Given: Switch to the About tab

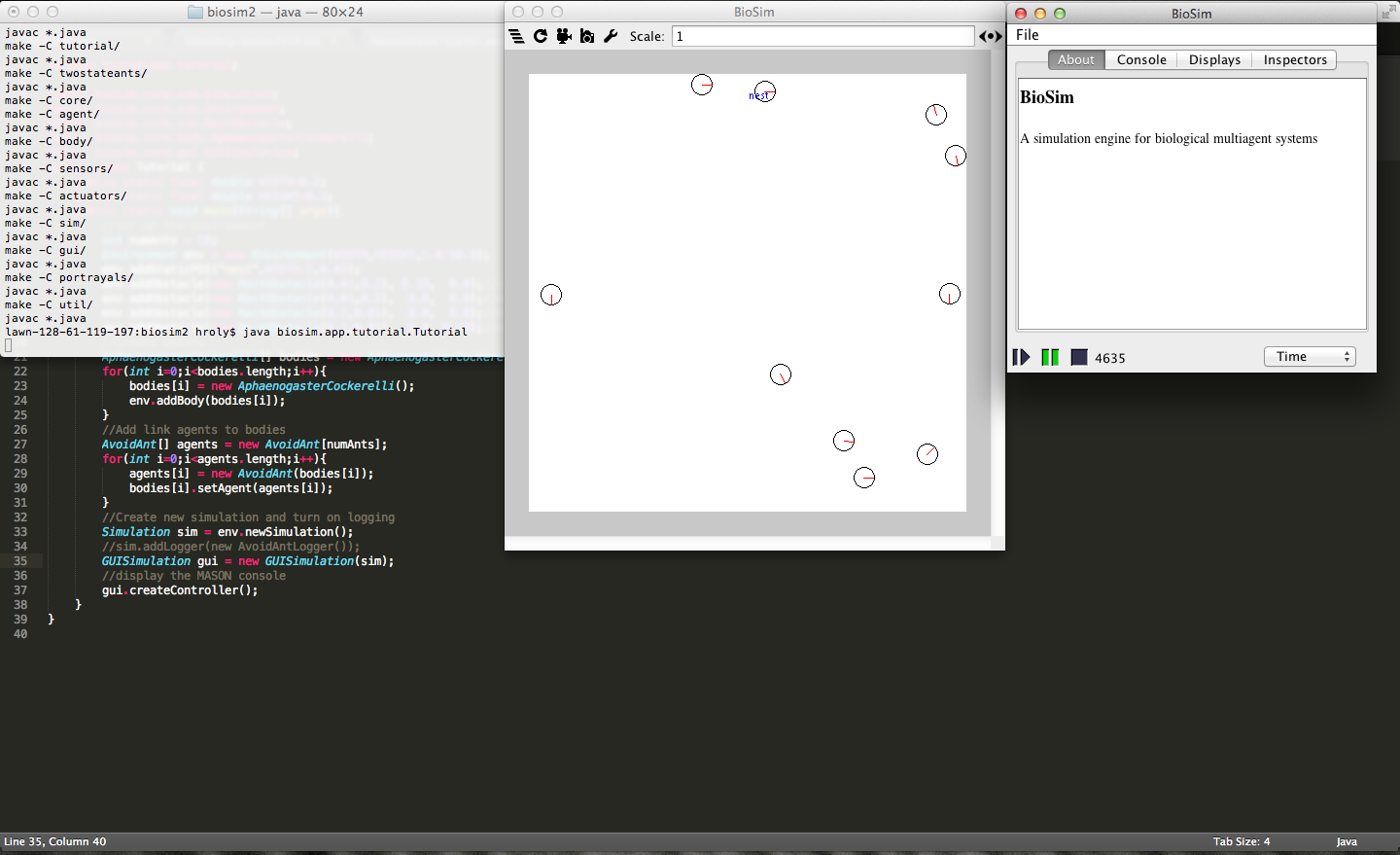Looking at the screenshot, I should coord(1076,59).
